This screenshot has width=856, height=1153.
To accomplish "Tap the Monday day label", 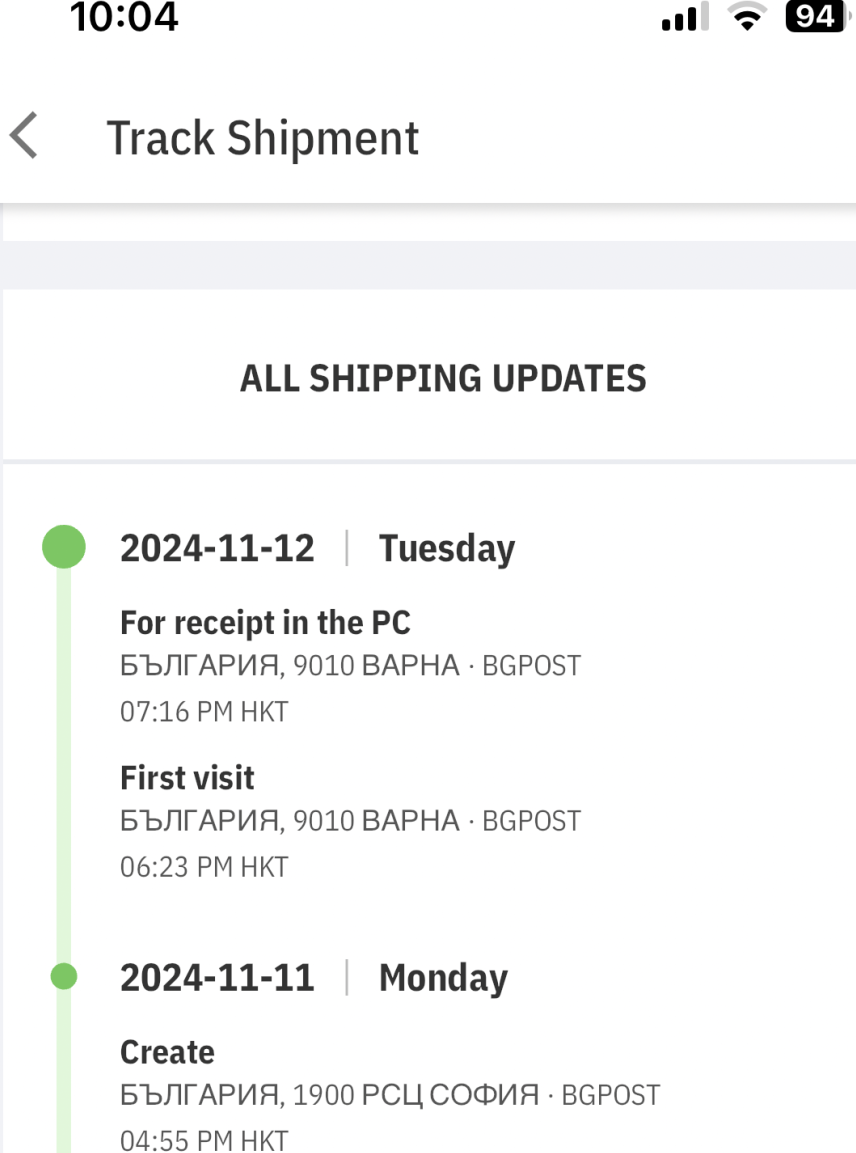I will click(x=442, y=978).
